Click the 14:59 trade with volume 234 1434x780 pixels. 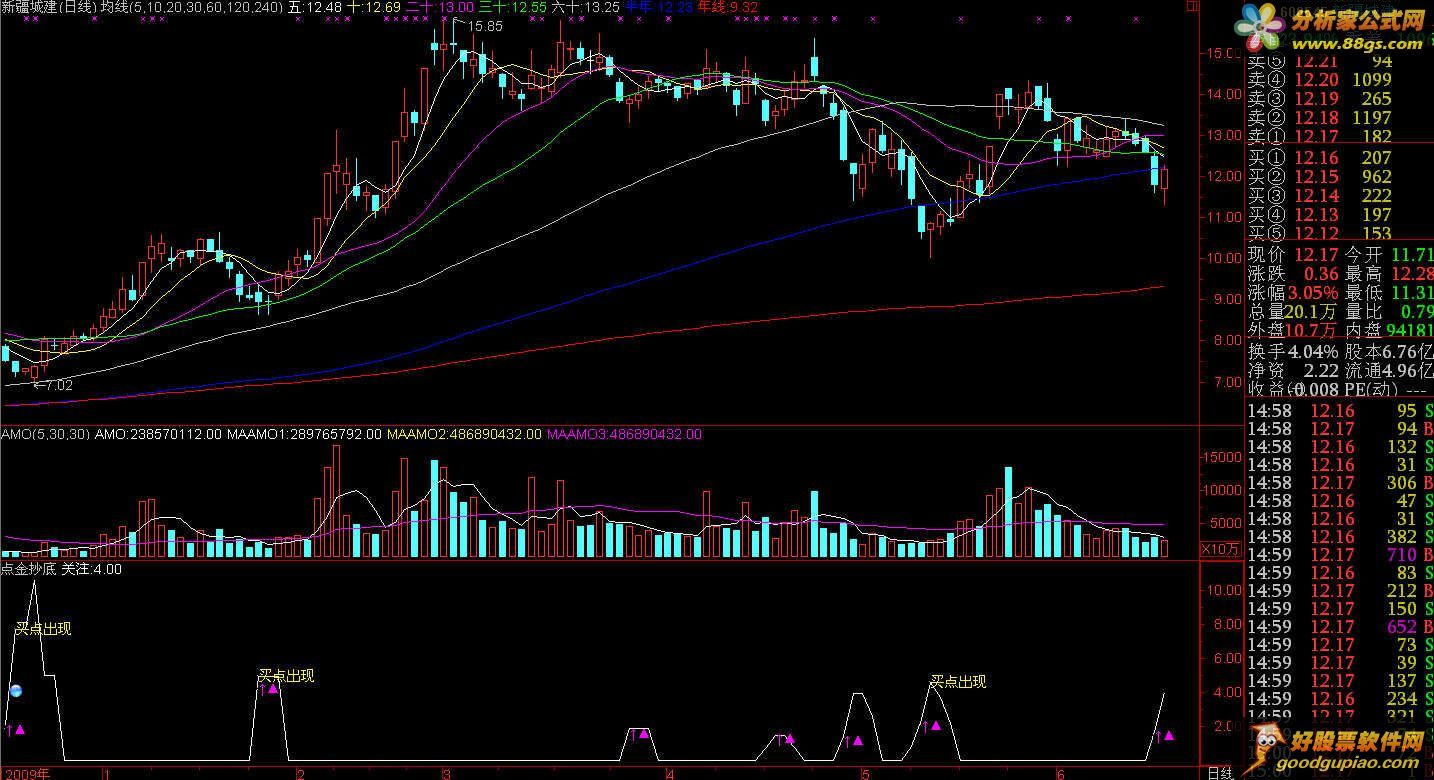click(x=1339, y=699)
